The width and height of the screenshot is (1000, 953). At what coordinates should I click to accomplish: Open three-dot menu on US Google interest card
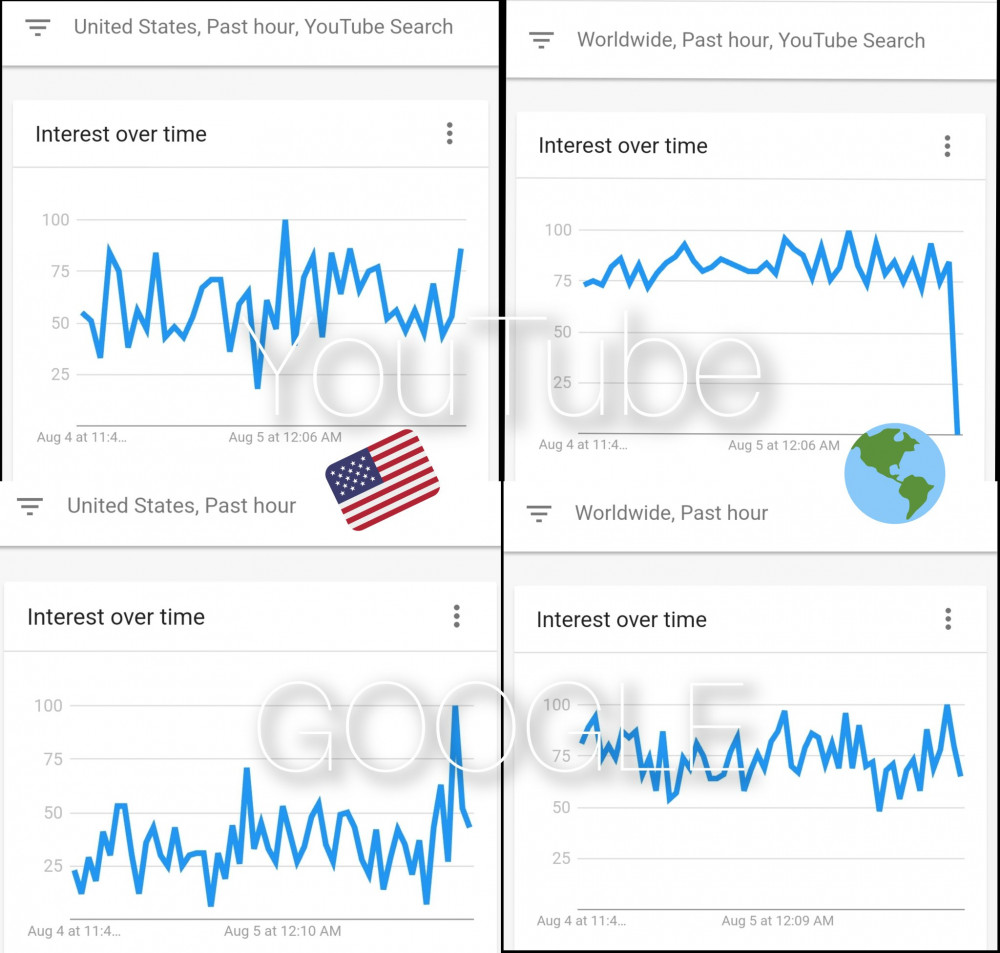[457, 616]
